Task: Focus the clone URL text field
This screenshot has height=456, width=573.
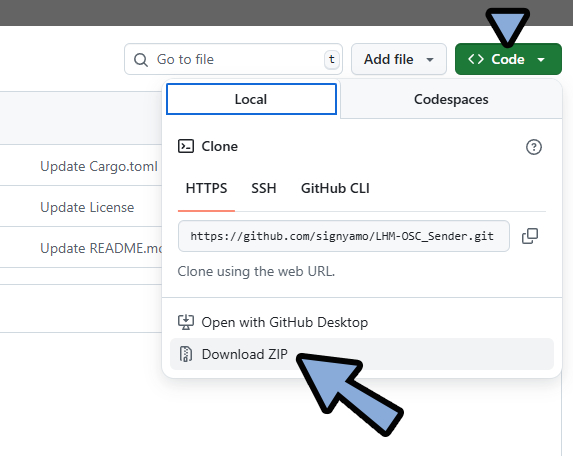Action: 344,236
